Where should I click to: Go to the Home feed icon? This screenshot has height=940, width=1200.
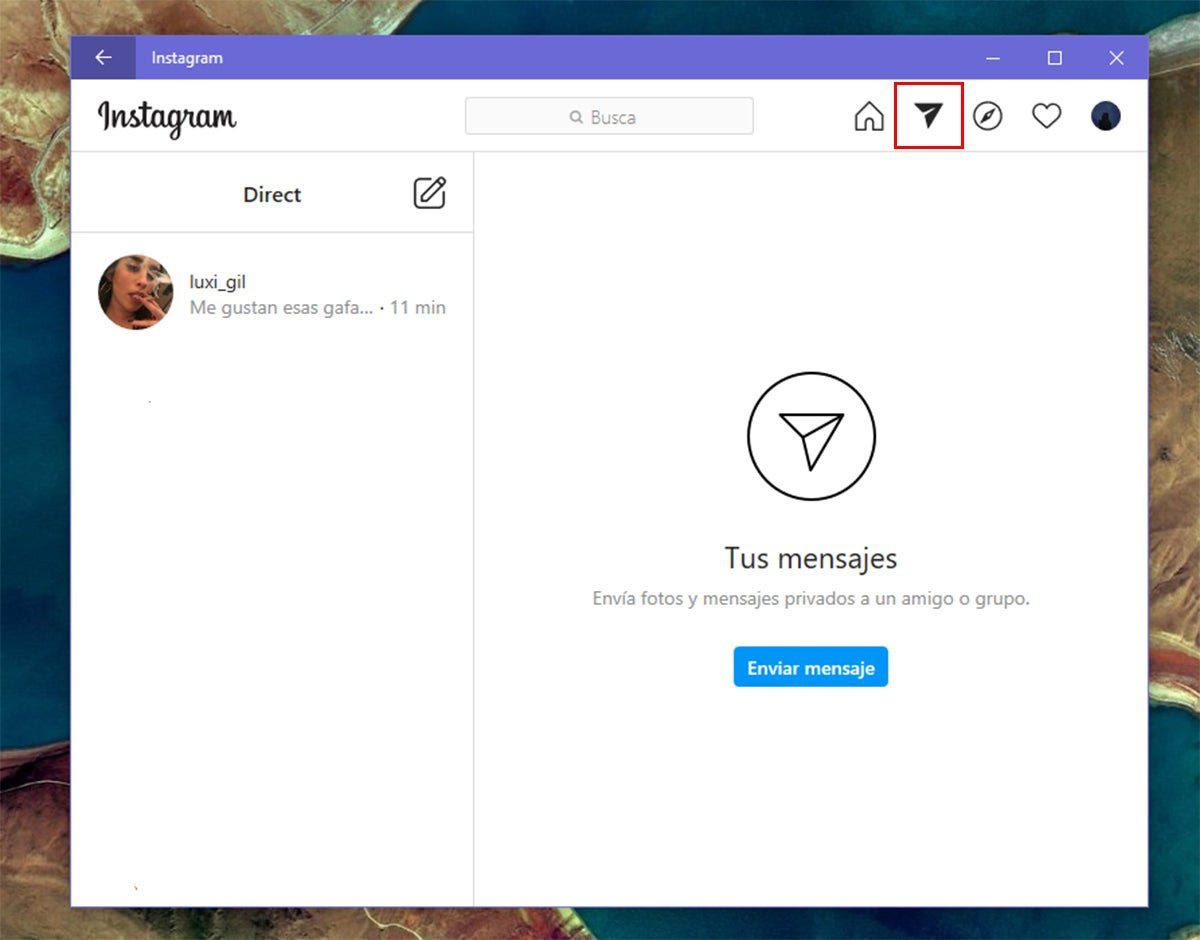869,117
